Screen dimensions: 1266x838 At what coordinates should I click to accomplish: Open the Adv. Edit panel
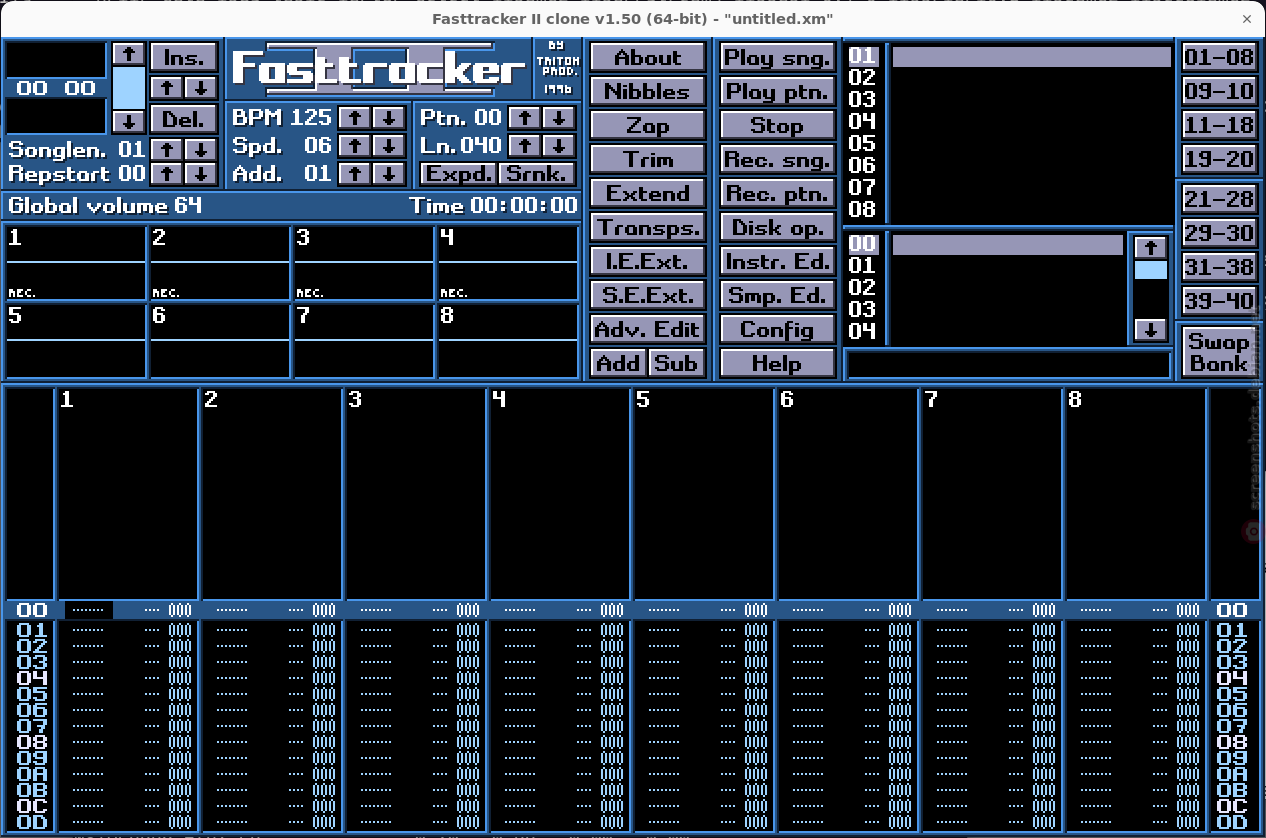pos(647,329)
